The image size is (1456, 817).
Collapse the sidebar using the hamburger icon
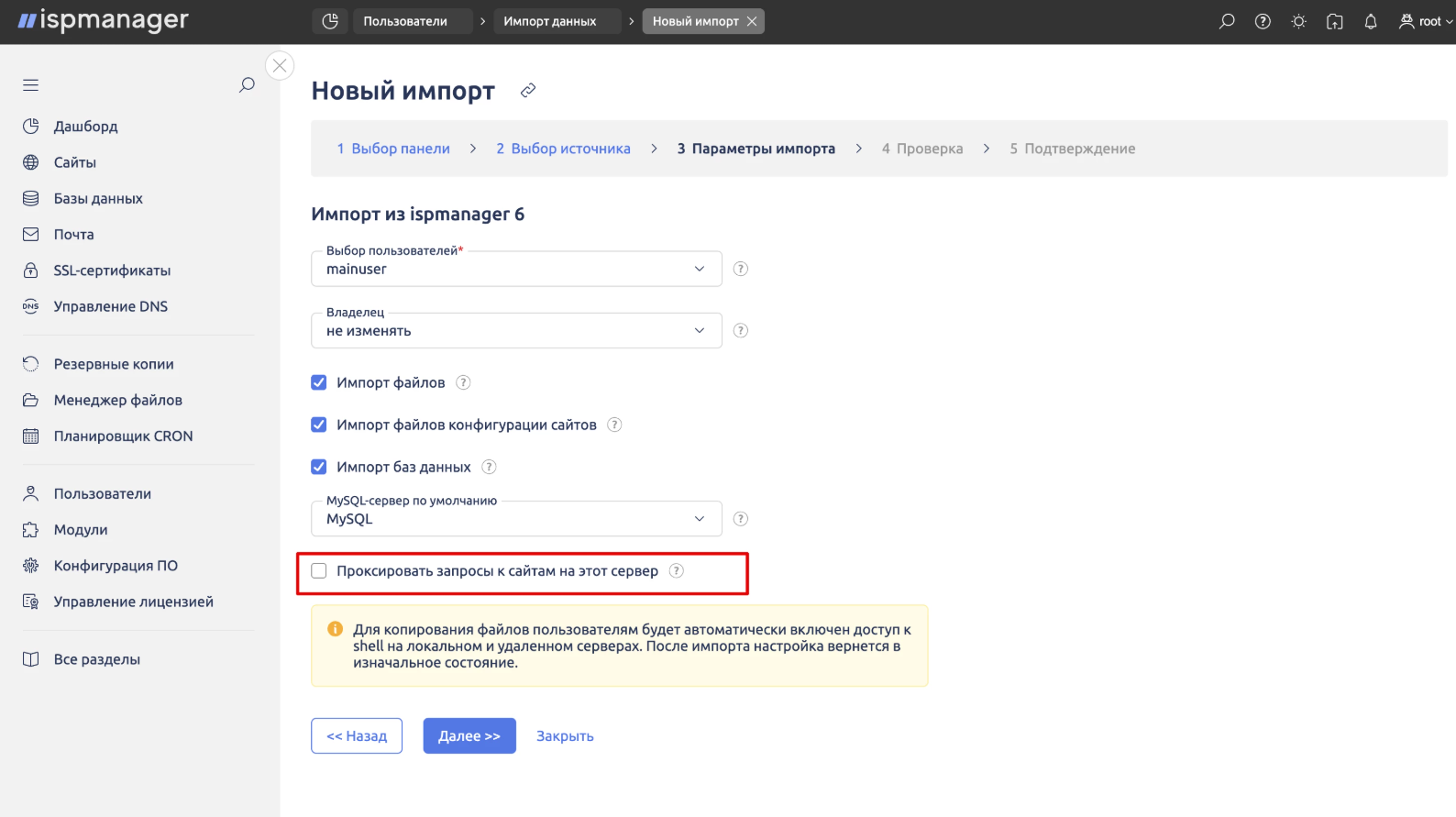pyautogui.click(x=31, y=85)
